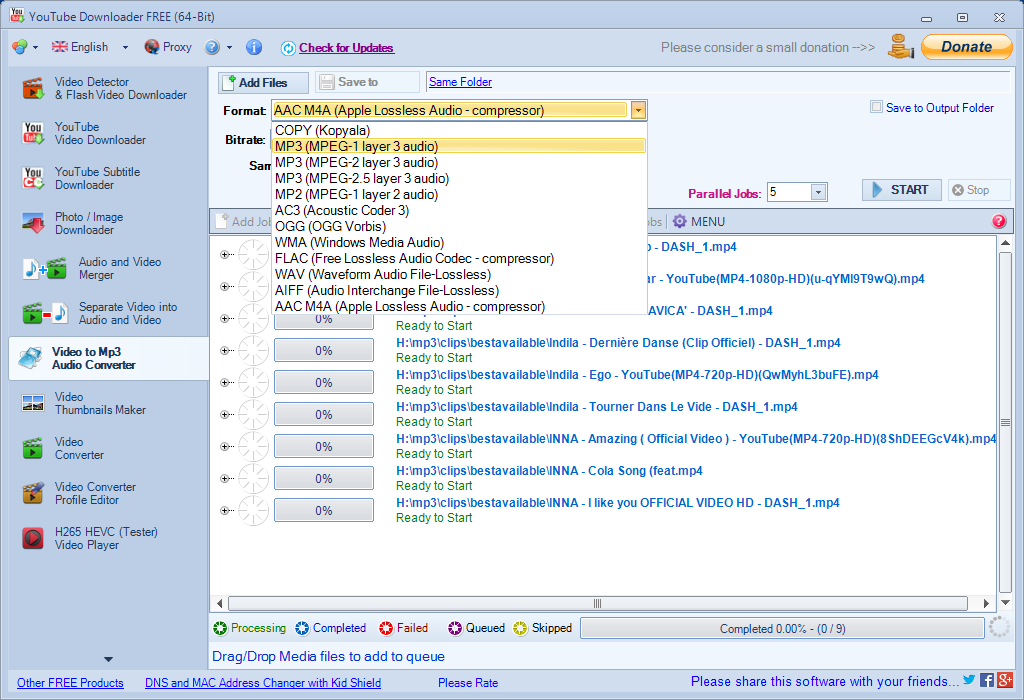This screenshot has height=700, width=1024.
Task: Click the Proxy globe icon
Action: 152,47
